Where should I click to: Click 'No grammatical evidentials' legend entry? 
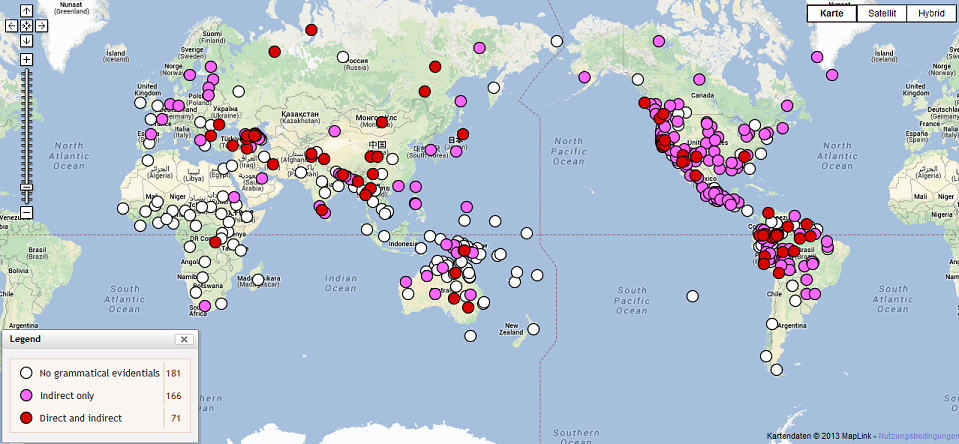click(99, 373)
